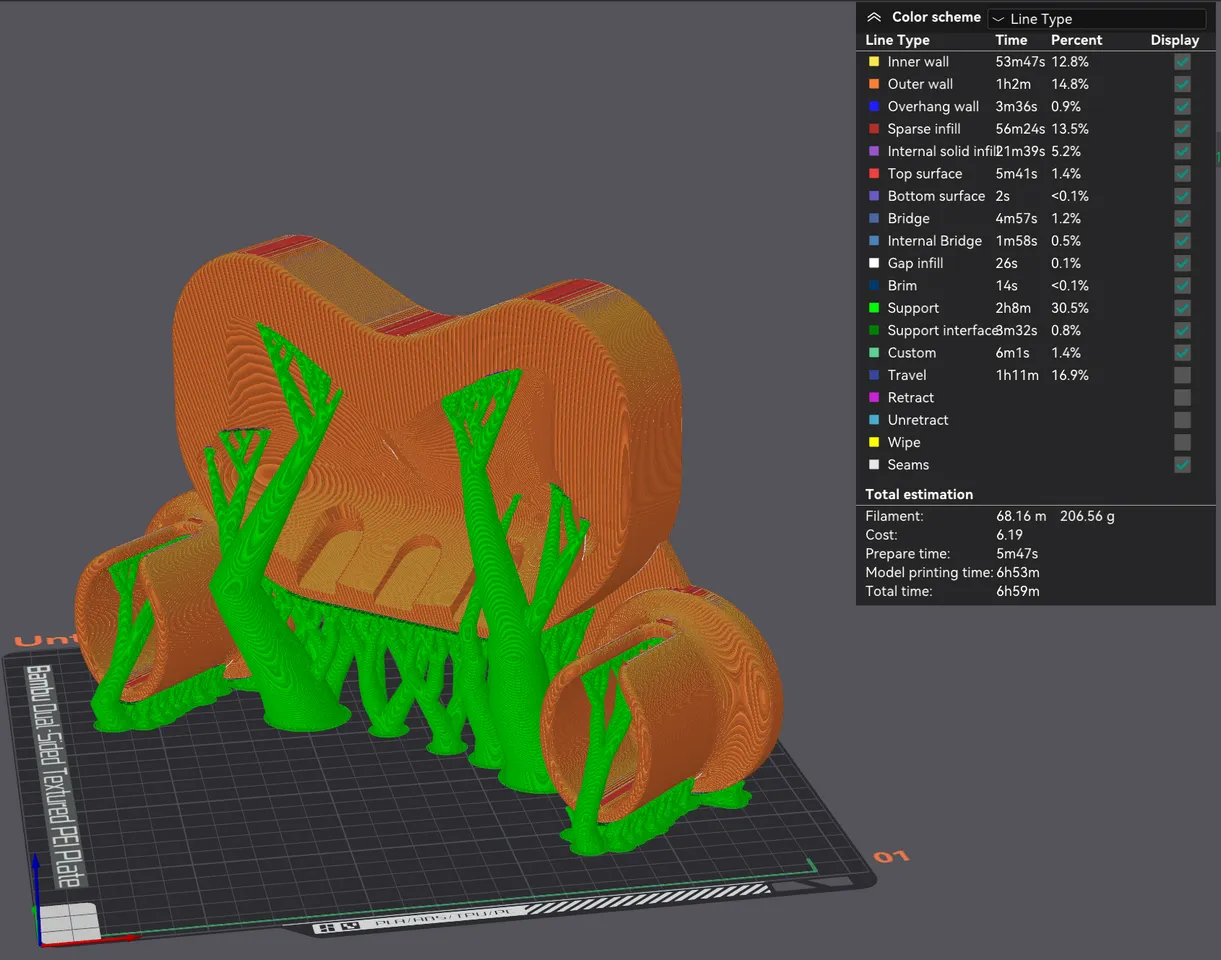Click the green Support color swatch

click(x=871, y=308)
